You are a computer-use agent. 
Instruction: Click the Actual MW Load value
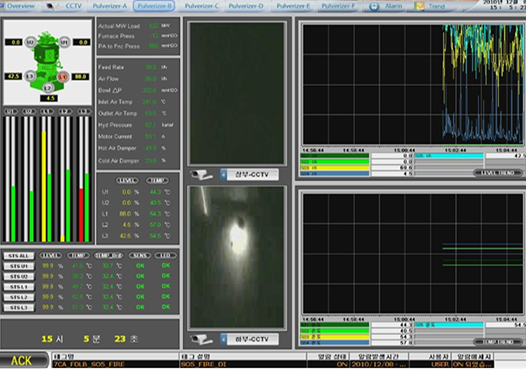[x=153, y=26]
